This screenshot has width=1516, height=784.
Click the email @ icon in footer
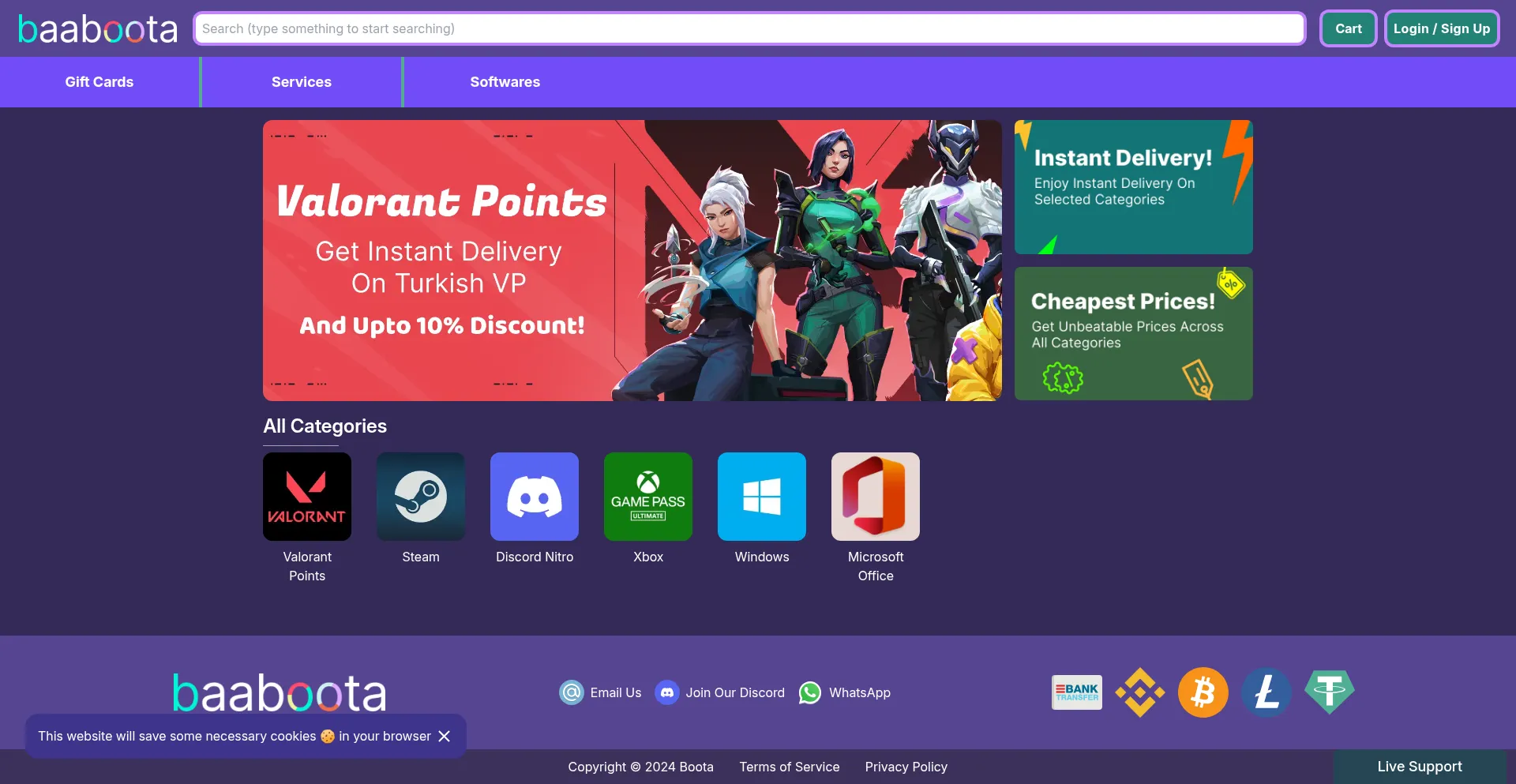coord(572,692)
